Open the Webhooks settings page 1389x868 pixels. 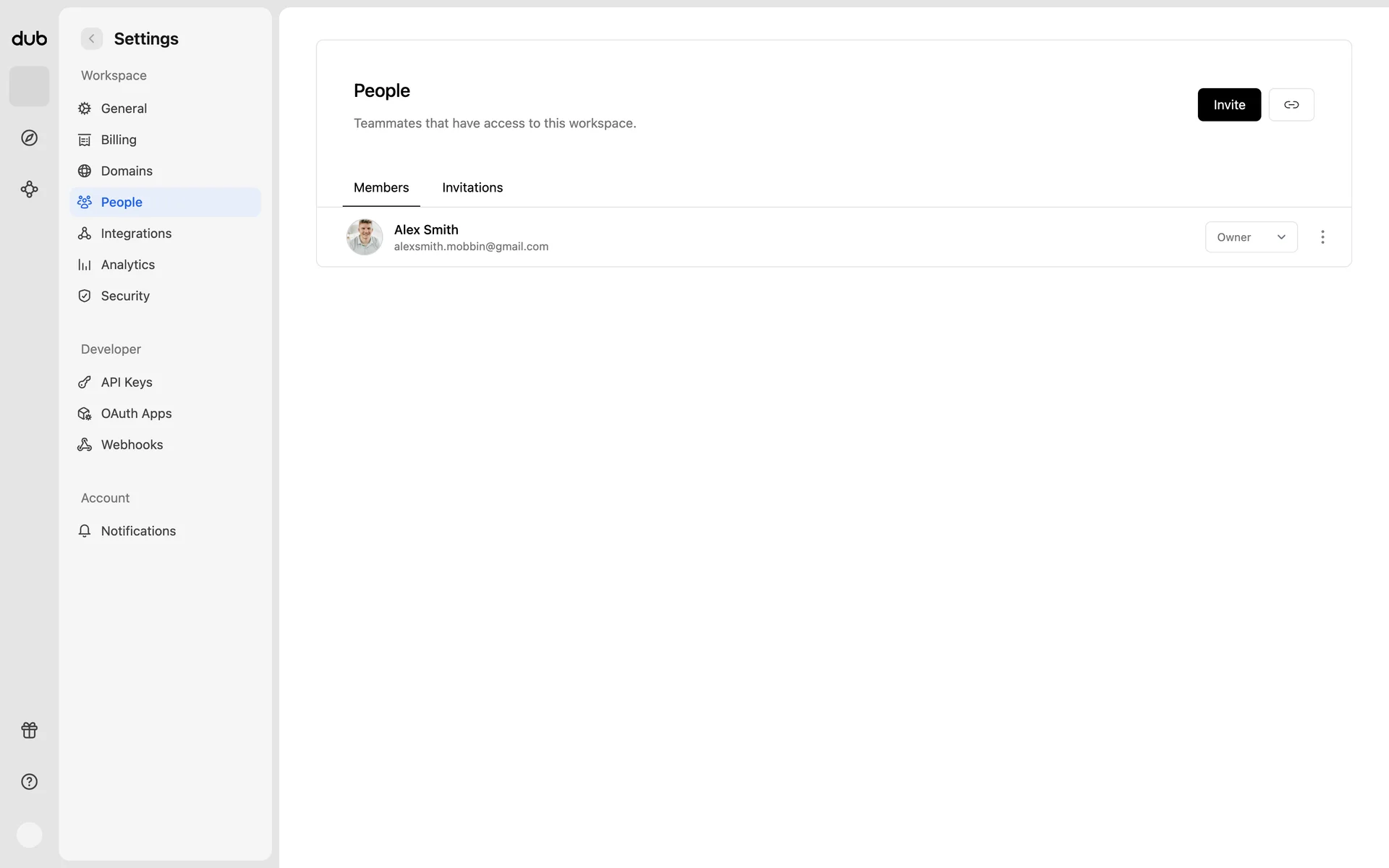[132, 445]
